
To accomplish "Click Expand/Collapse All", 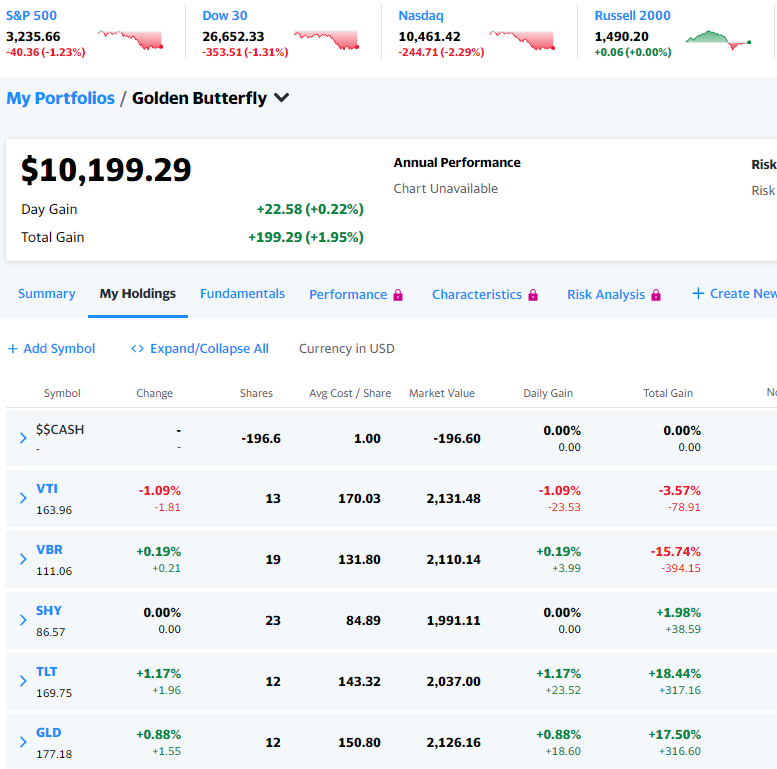I will click(x=209, y=349).
